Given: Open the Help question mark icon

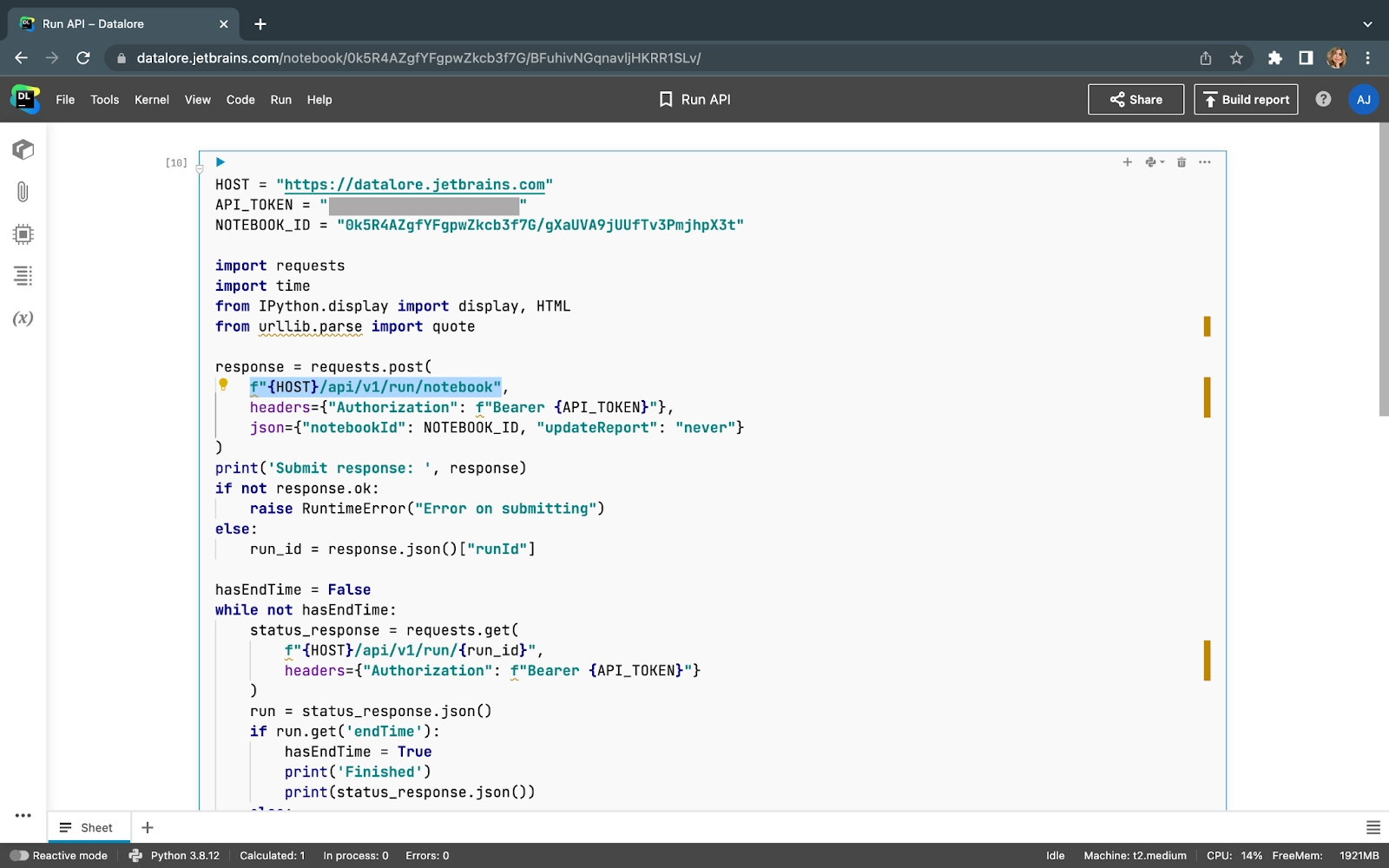Looking at the screenshot, I should click(x=1323, y=99).
